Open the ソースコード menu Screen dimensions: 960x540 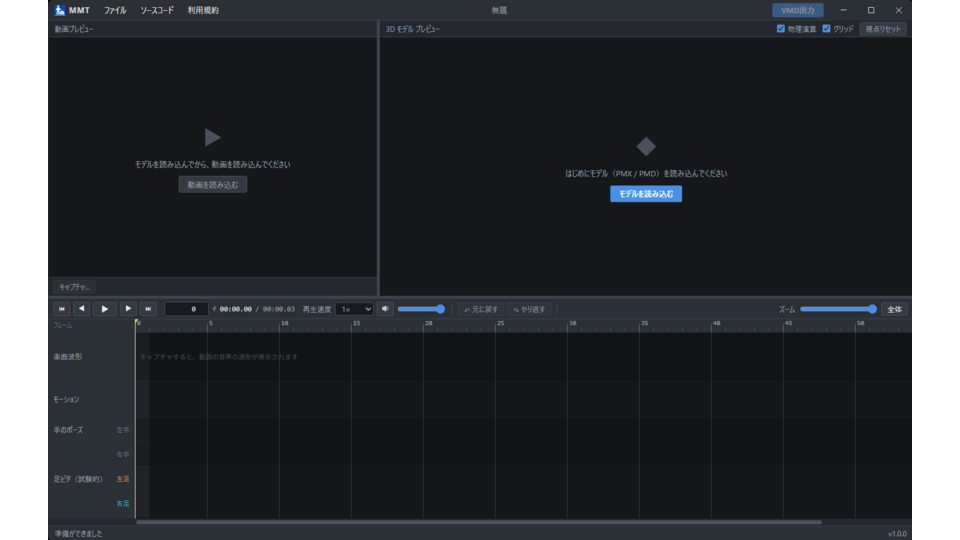click(x=157, y=10)
